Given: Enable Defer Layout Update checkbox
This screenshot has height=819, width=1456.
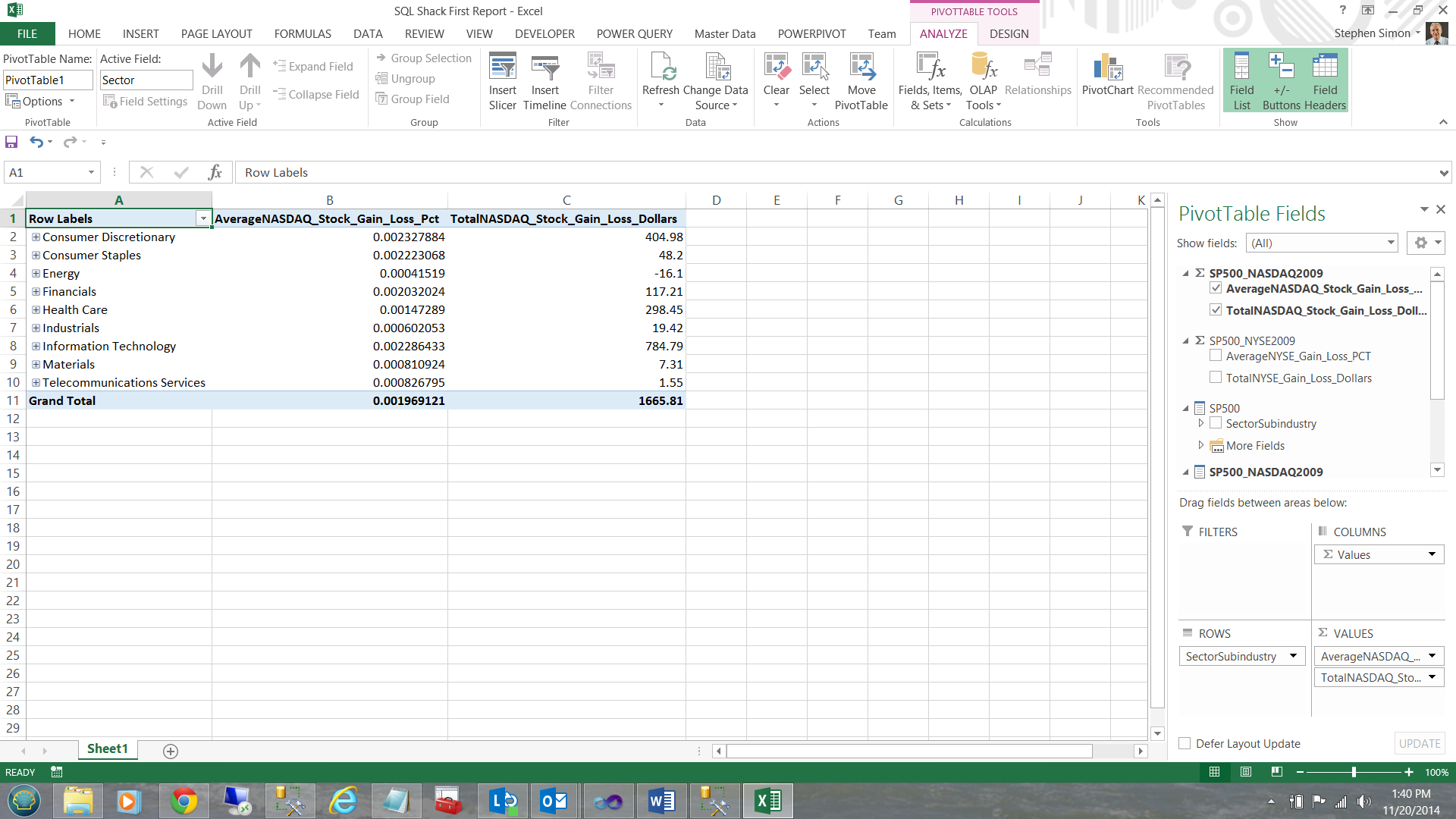Looking at the screenshot, I should [x=1185, y=744].
